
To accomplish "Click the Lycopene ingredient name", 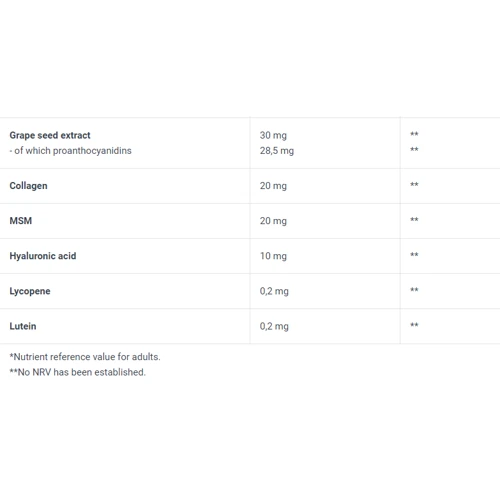I will pos(30,291).
